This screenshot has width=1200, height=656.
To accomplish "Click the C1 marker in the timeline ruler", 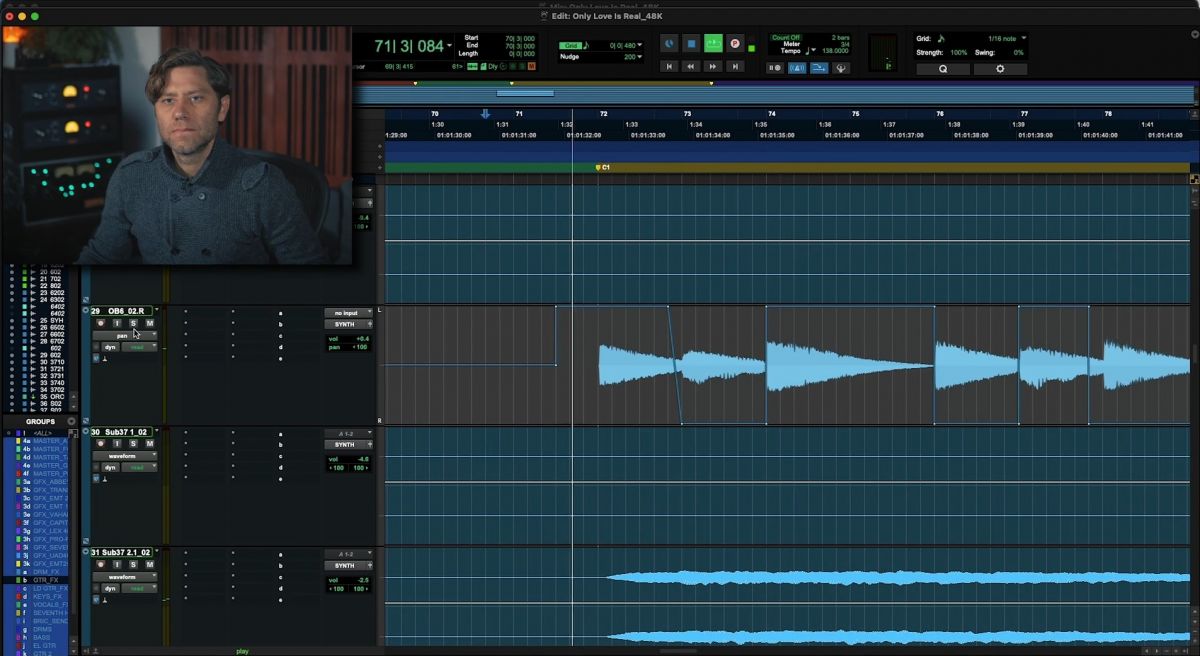I will coord(599,167).
